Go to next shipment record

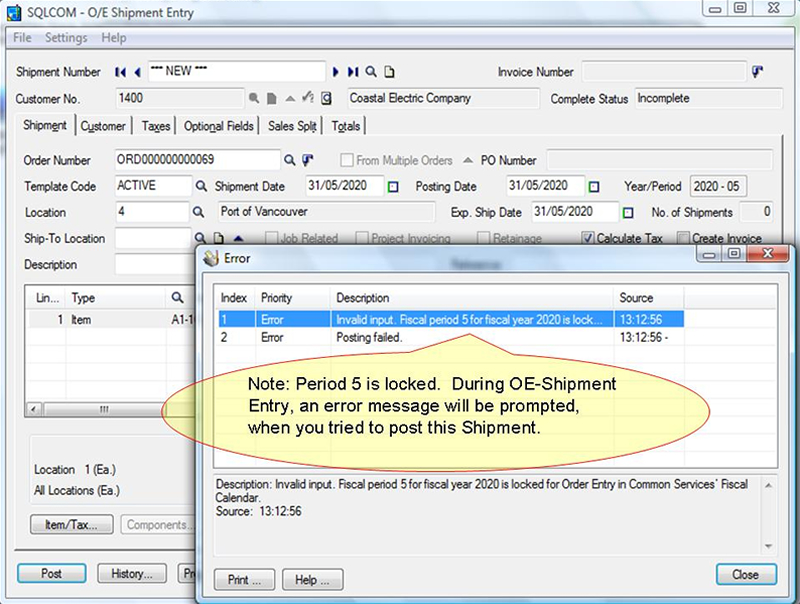click(x=335, y=72)
